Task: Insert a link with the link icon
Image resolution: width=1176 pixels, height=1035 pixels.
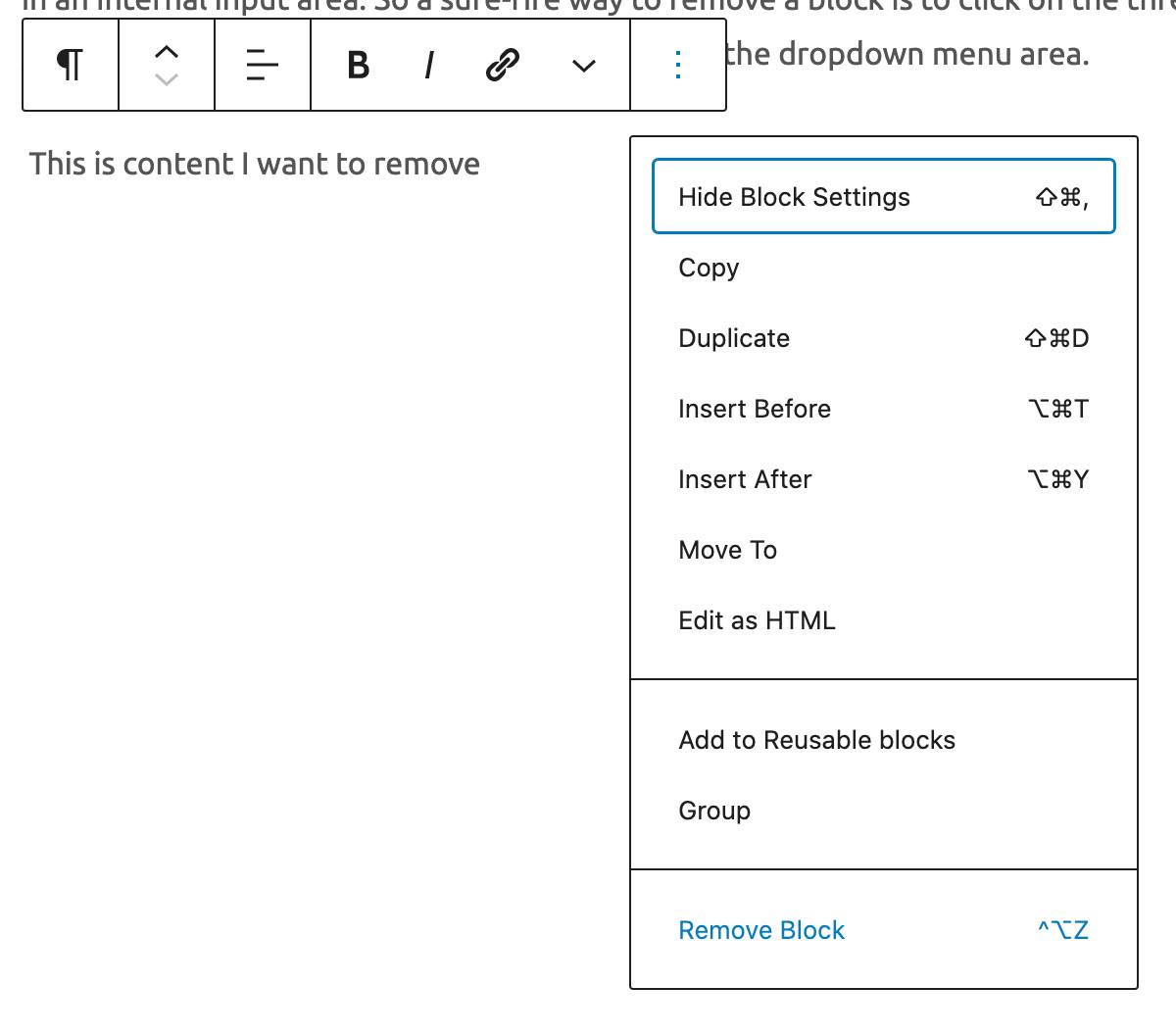Action: pos(502,65)
